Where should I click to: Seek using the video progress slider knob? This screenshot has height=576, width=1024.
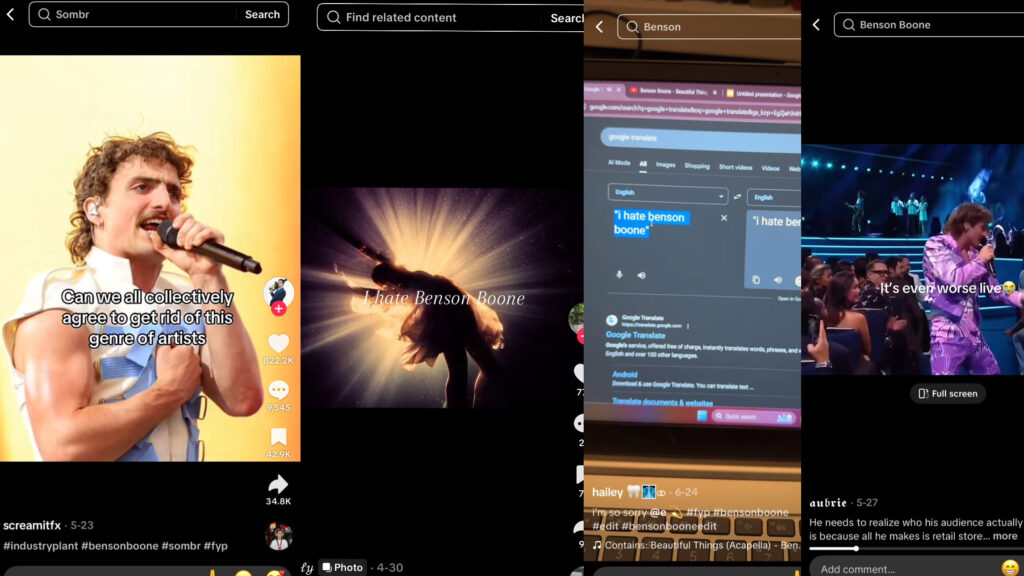coord(856,549)
